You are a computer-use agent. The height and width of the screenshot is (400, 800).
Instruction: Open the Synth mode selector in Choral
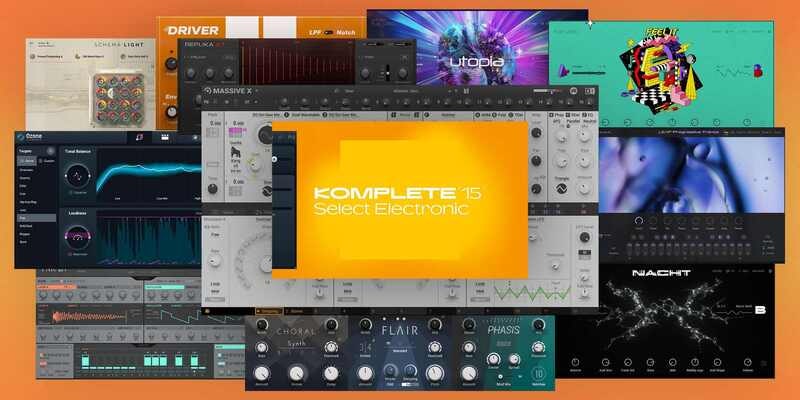[294, 344]
